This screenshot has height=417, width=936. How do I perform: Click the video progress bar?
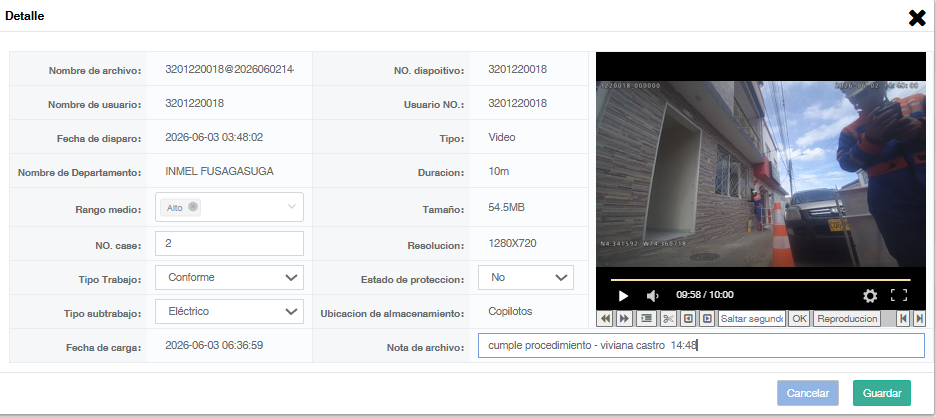(x=760, y=279)
